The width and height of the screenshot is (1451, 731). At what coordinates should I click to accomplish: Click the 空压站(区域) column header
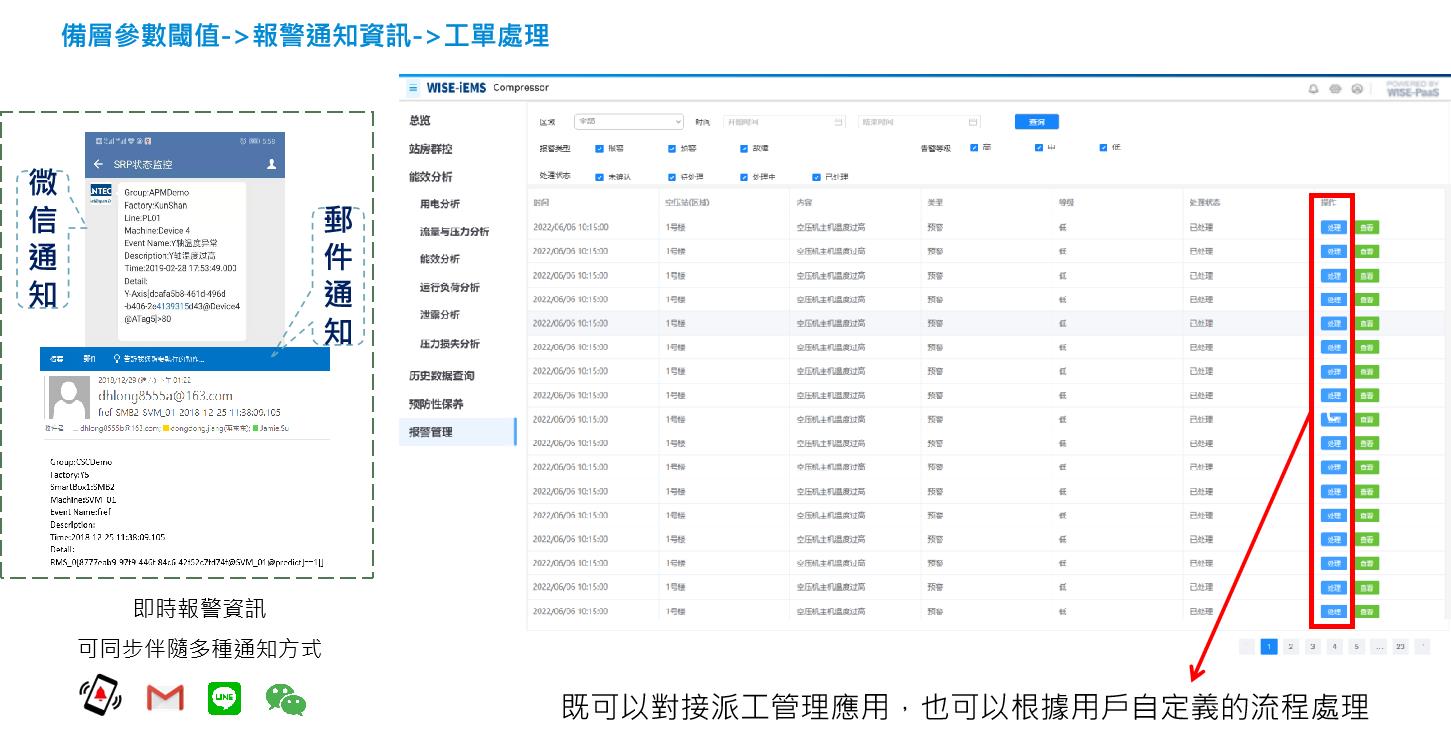click(687, 203)
